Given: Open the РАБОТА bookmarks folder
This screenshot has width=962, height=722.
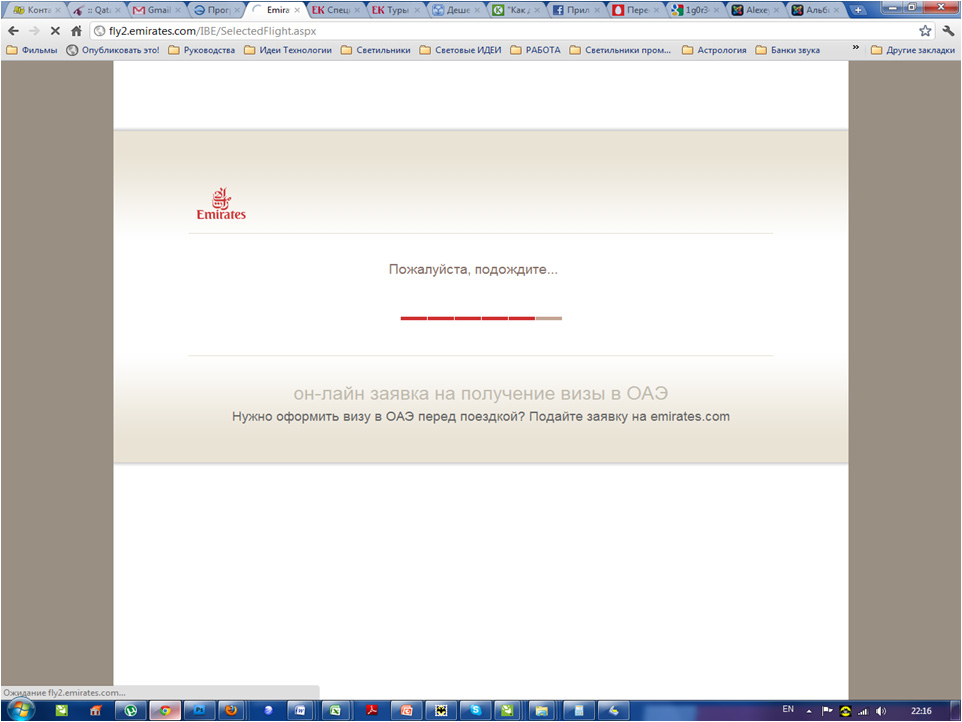Looking at the screenshot, I should pyautogui.click(x=535, y=50).
